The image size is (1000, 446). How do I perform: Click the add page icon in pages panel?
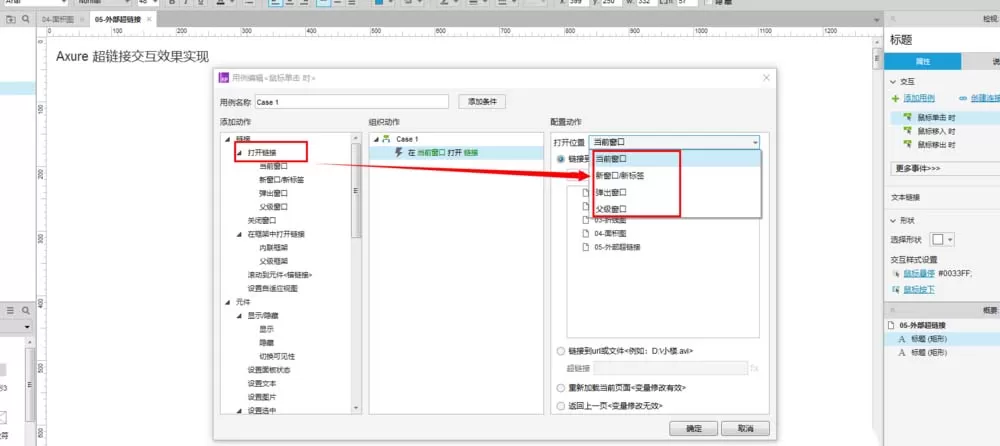(11, 20)
